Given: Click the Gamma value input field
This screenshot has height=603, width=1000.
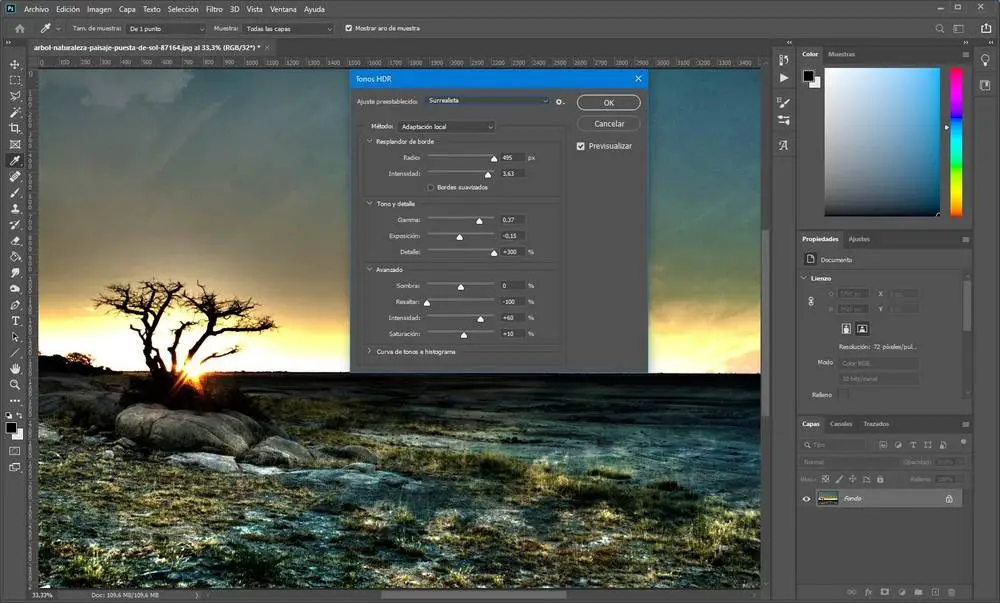Looking at the screenshot, I should (x=512, y=220).
